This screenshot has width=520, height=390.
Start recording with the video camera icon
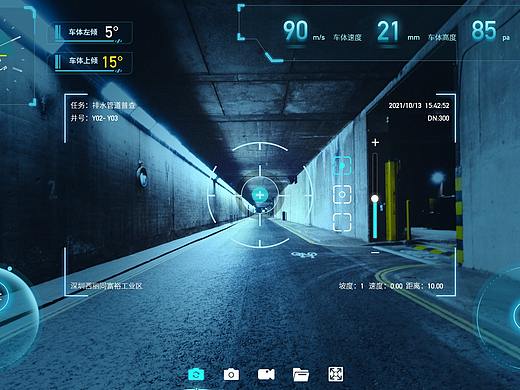(x=266, y=374)
